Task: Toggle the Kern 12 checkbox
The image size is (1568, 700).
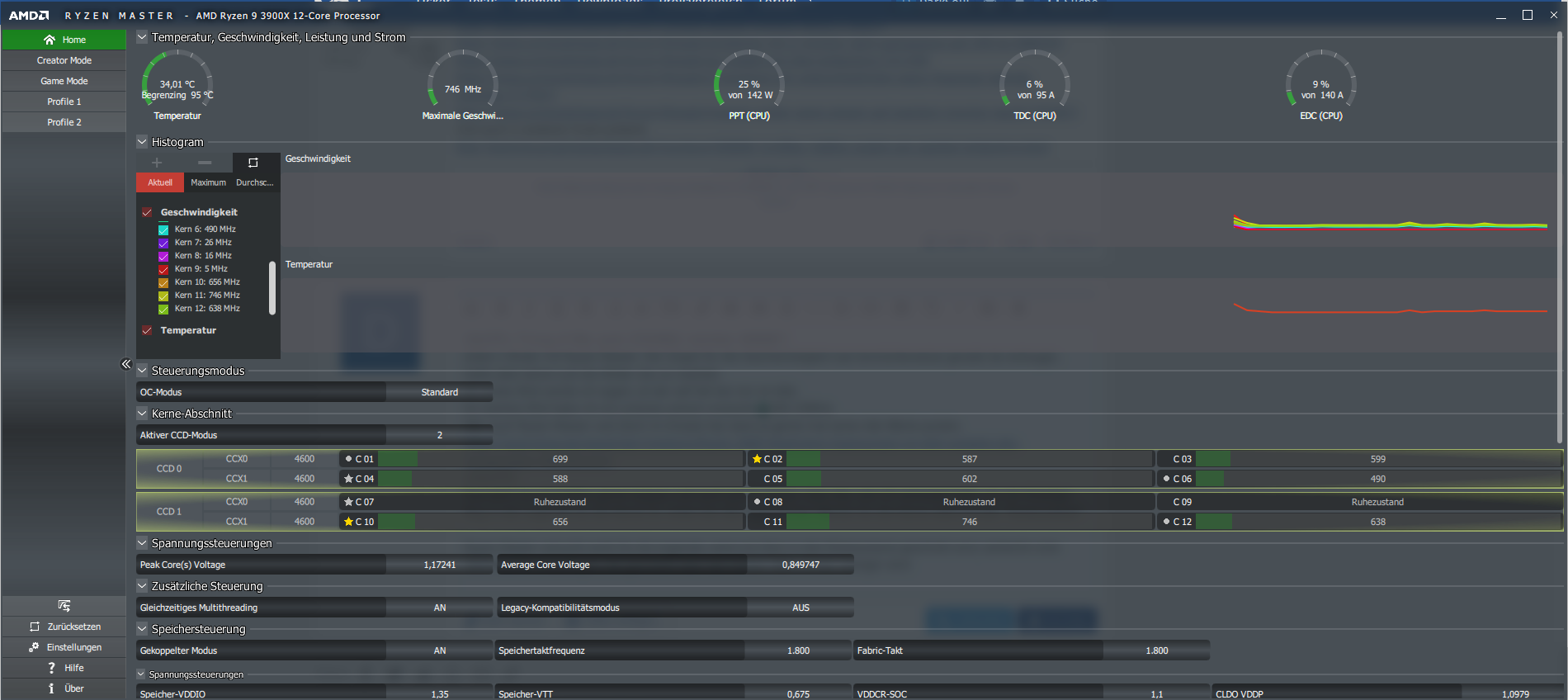Action: click(x=163, y=309)
